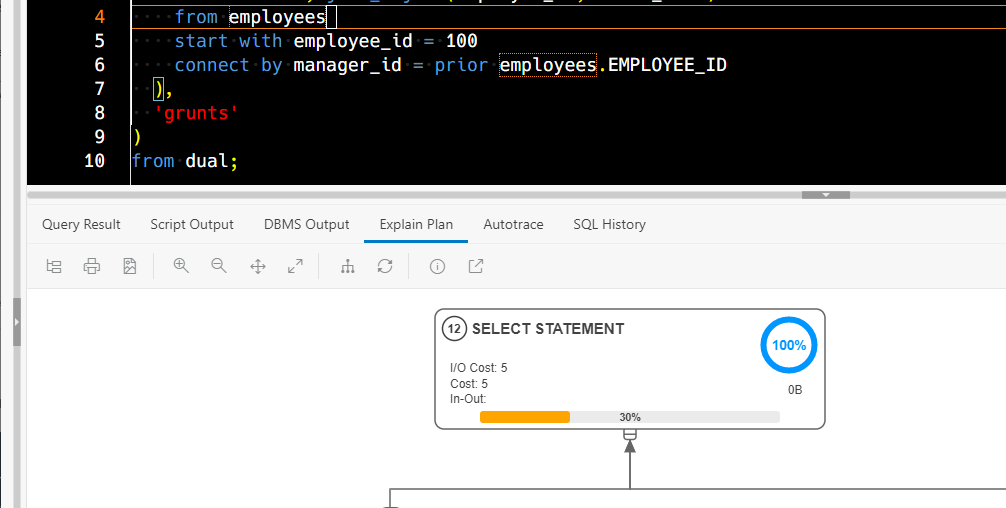This screenshot has height=508, width=1006.
Task: Switch to the Autotrace tab
Action: 513,224
